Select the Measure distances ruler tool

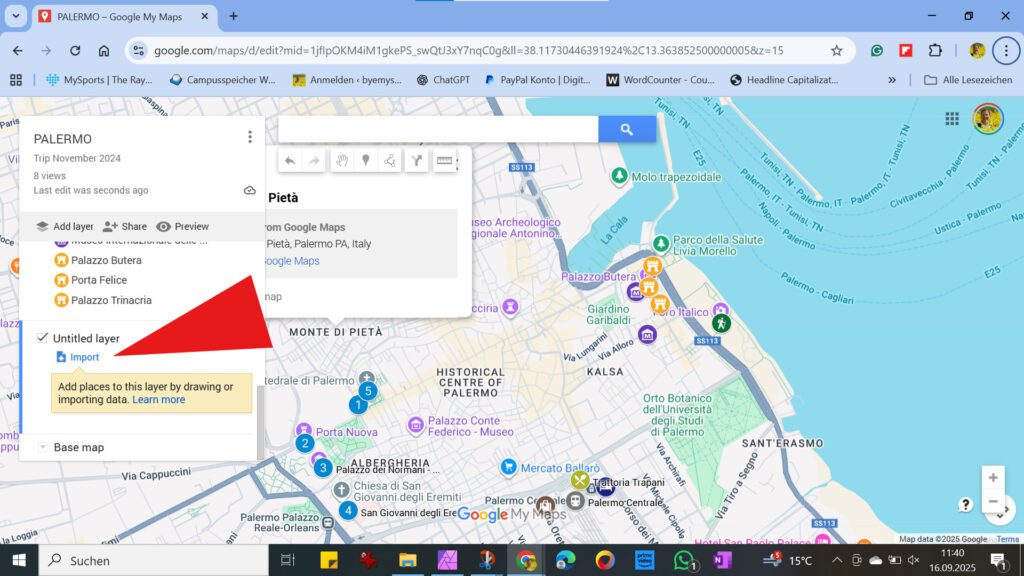coord(446,160)
